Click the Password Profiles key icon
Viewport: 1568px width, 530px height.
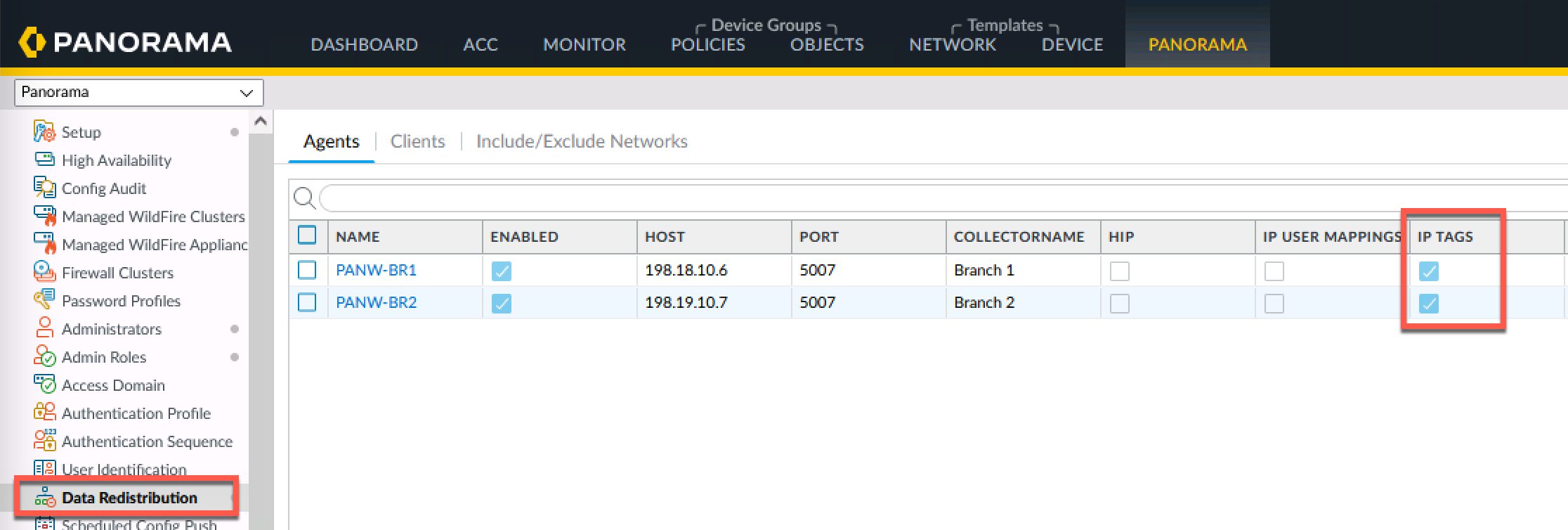tap(44, 300)
